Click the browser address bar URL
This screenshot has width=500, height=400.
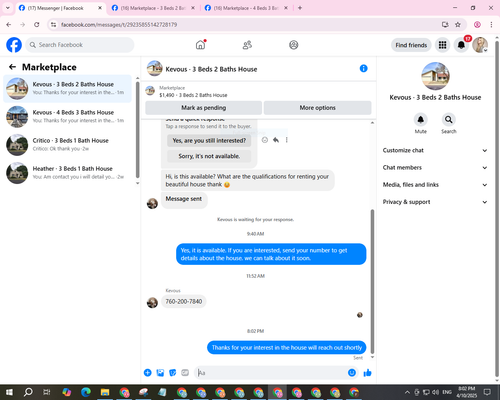click(x=119, y=25)
